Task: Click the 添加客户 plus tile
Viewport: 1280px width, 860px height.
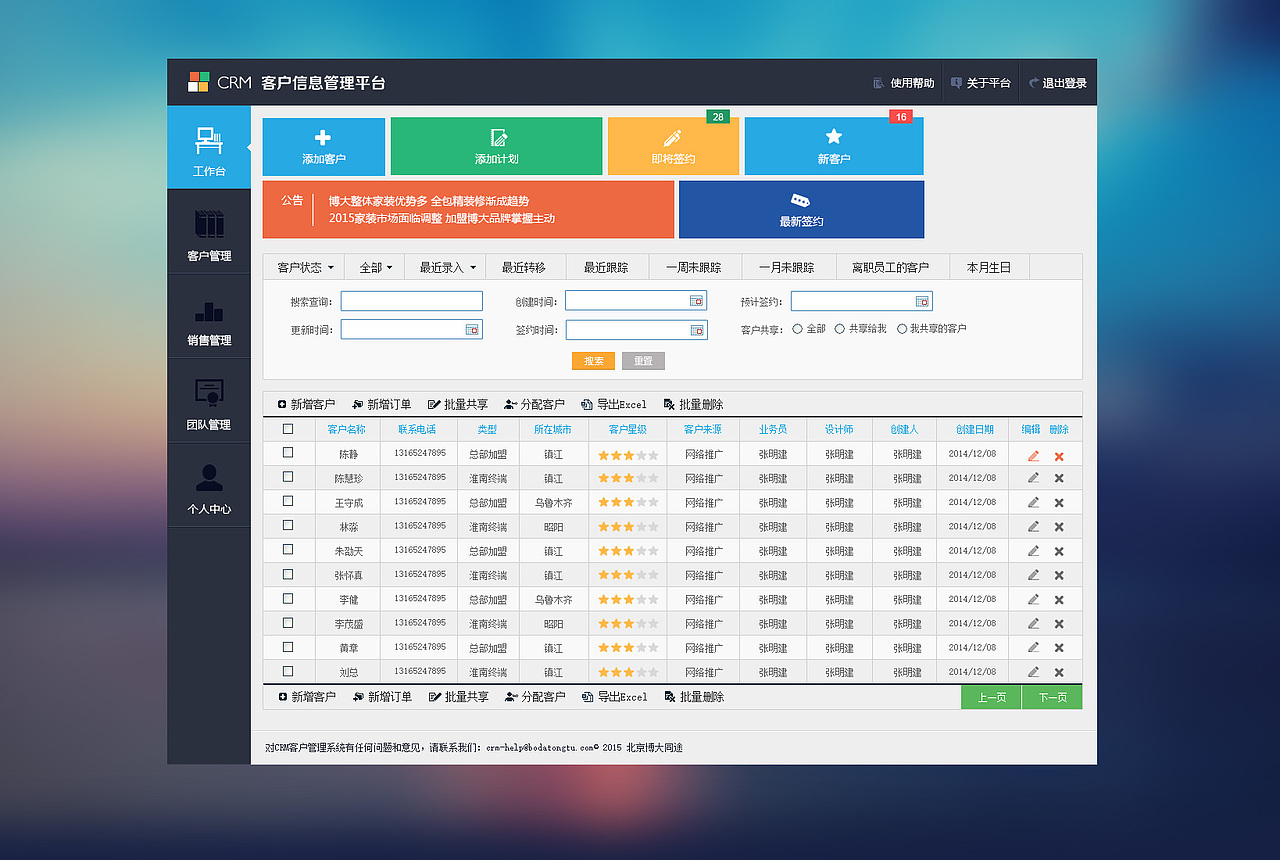Action: (324, 146)
